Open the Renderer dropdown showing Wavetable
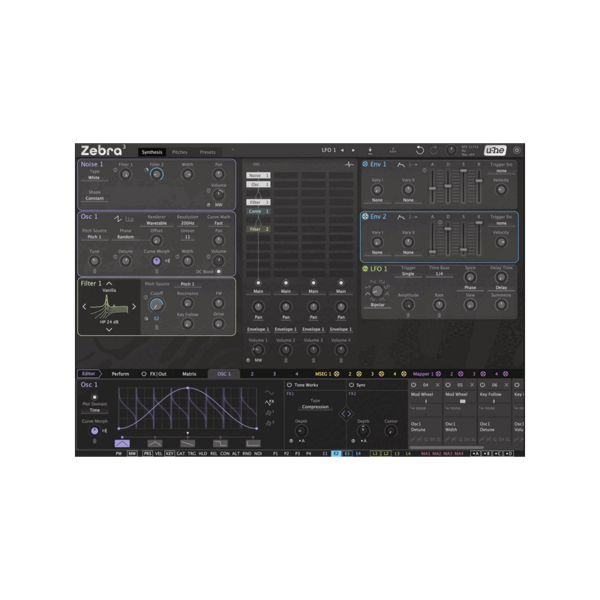600x600 pixels. pyautogui.click(x=157, y=223)
